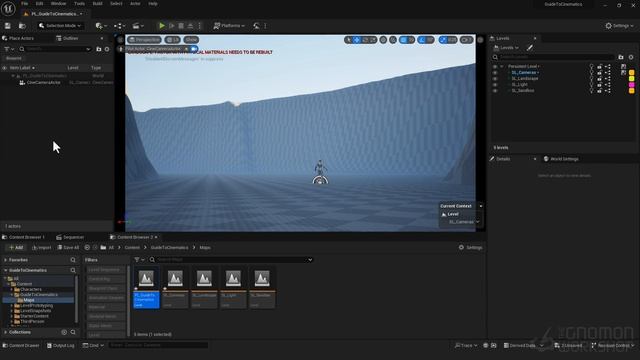The width and height of the screenshot is (640, 360).
Task: Select the SL_Landscape level row
Action: pyautogui.click(x=525, y=79)
